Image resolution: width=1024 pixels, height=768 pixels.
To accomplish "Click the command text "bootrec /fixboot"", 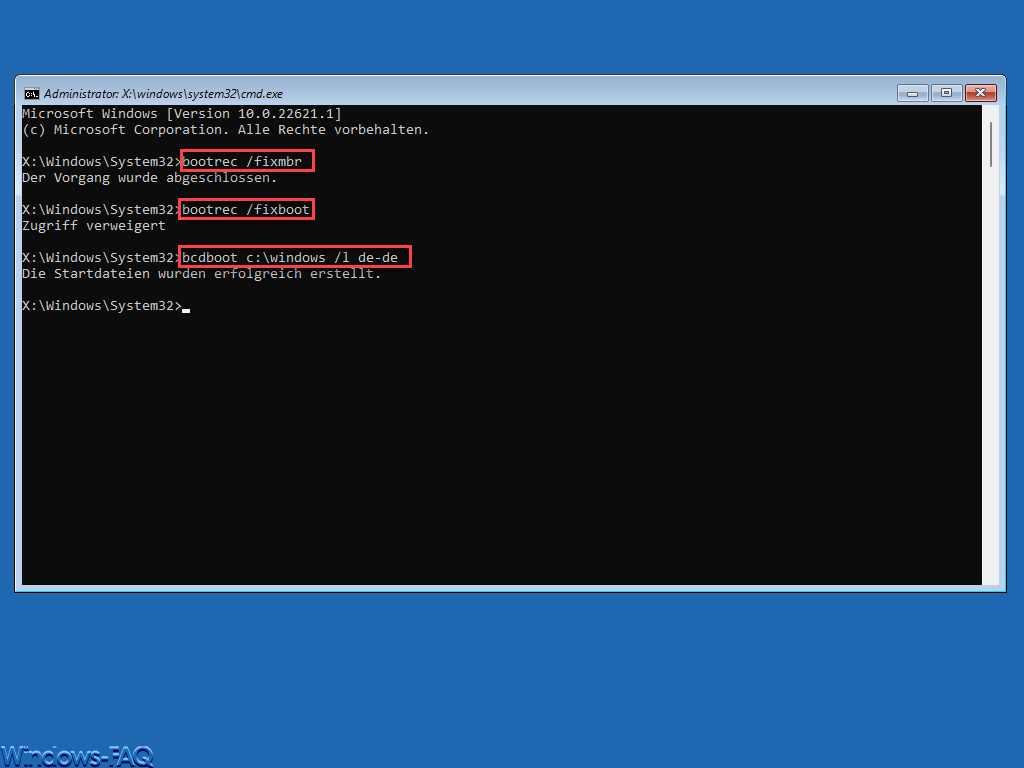I will pos(246,210).
